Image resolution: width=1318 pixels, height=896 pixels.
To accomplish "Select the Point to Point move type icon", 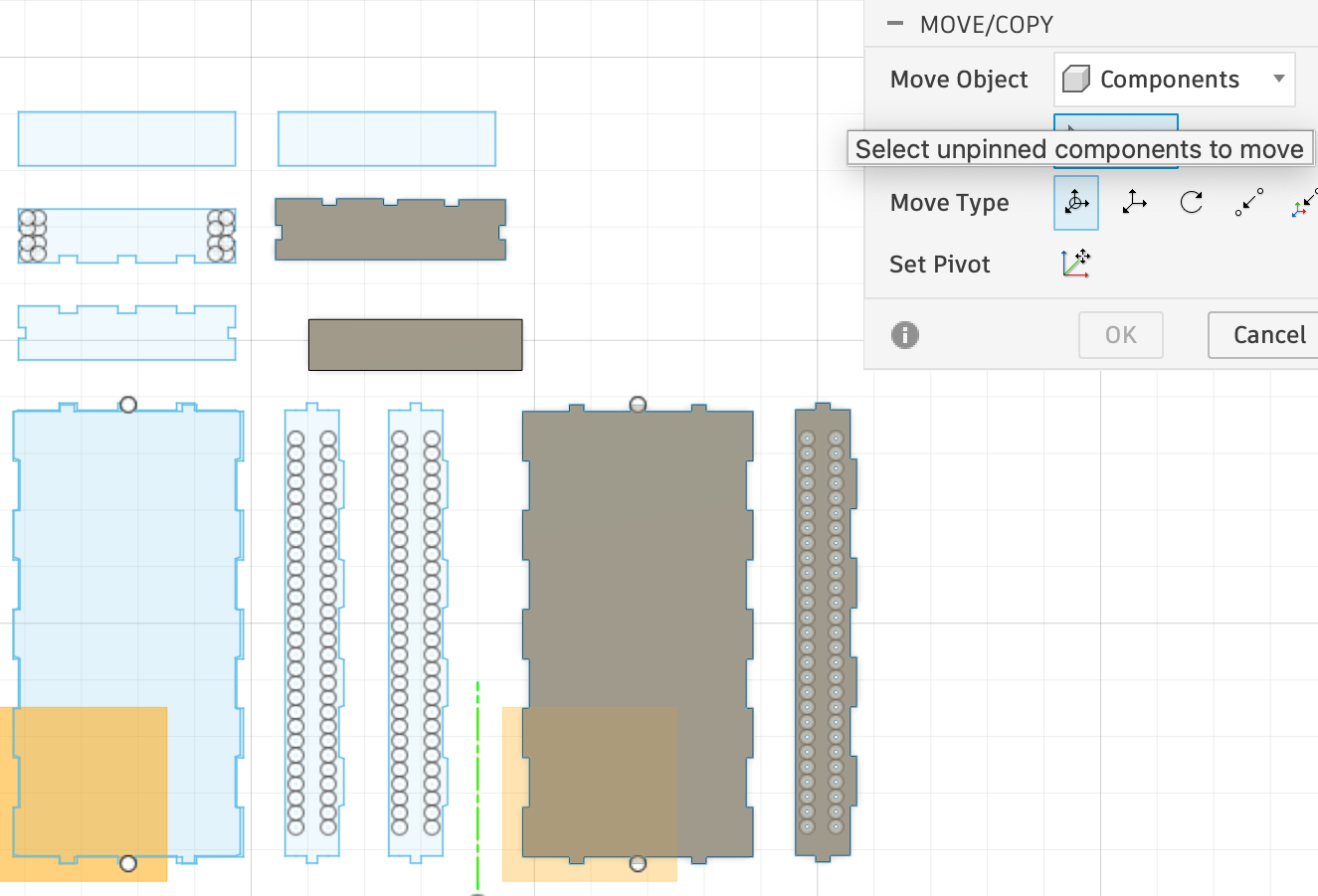I will click(1248, 202).
